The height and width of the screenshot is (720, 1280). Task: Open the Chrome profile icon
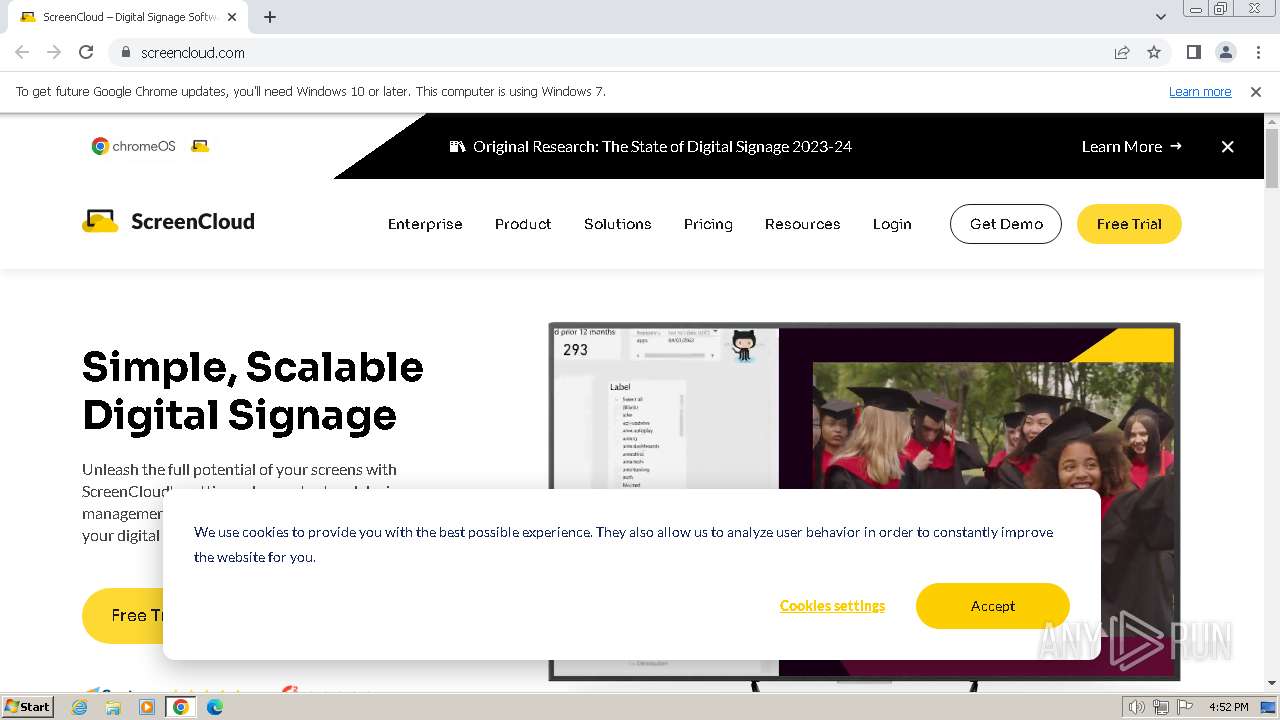pyautogui.click(x=1225, y=52)
